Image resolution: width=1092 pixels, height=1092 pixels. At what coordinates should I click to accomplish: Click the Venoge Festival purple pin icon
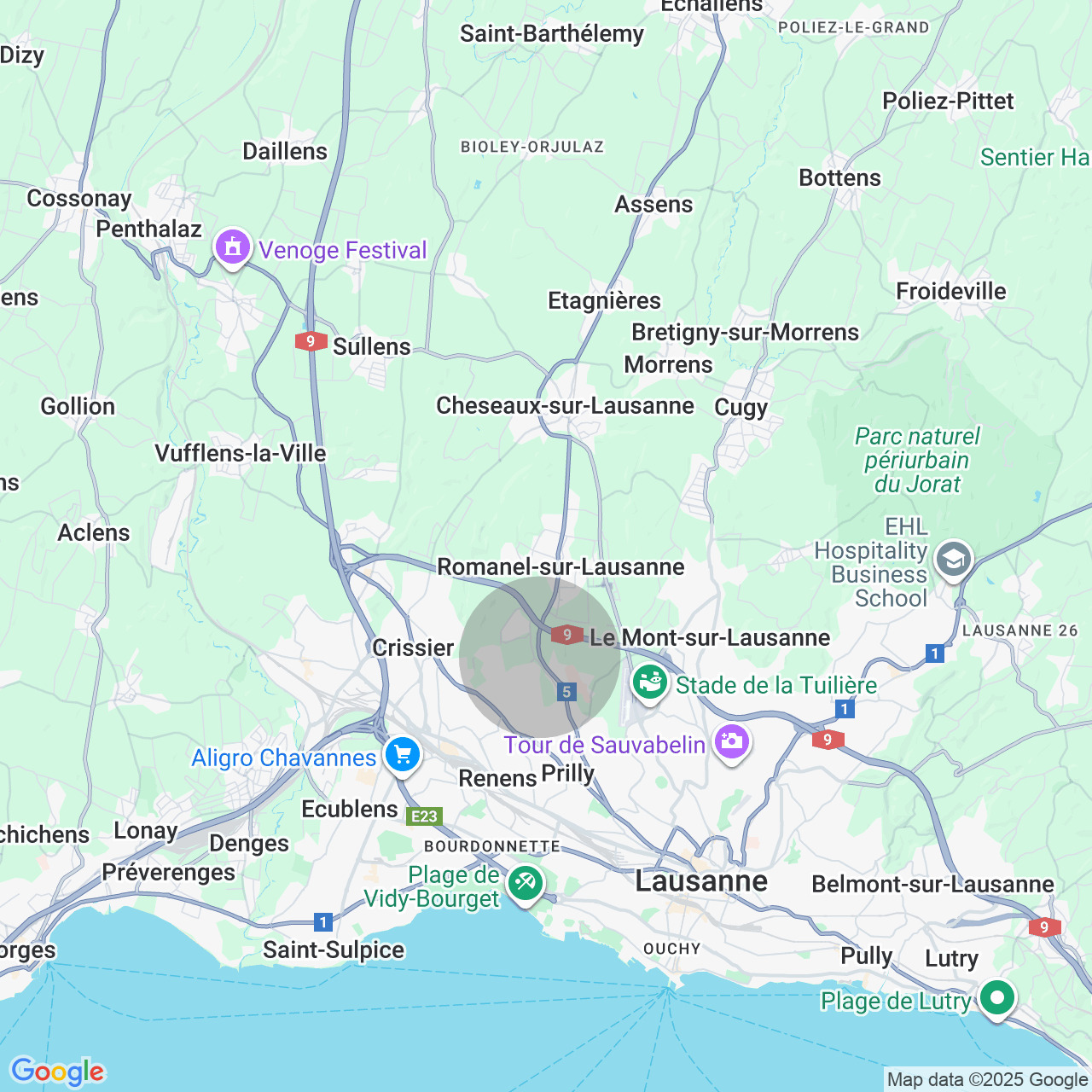[x=233, y=249]
